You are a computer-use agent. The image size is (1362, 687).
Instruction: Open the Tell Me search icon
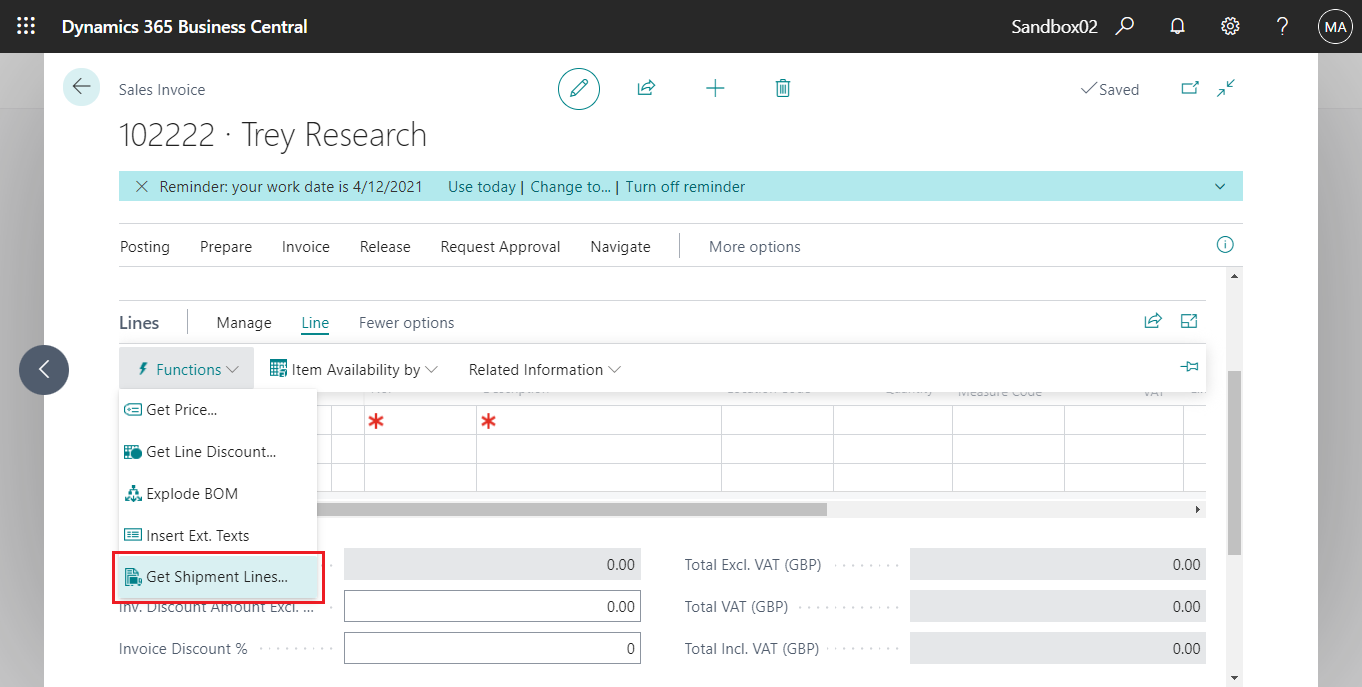click(x=1125, y=26)
